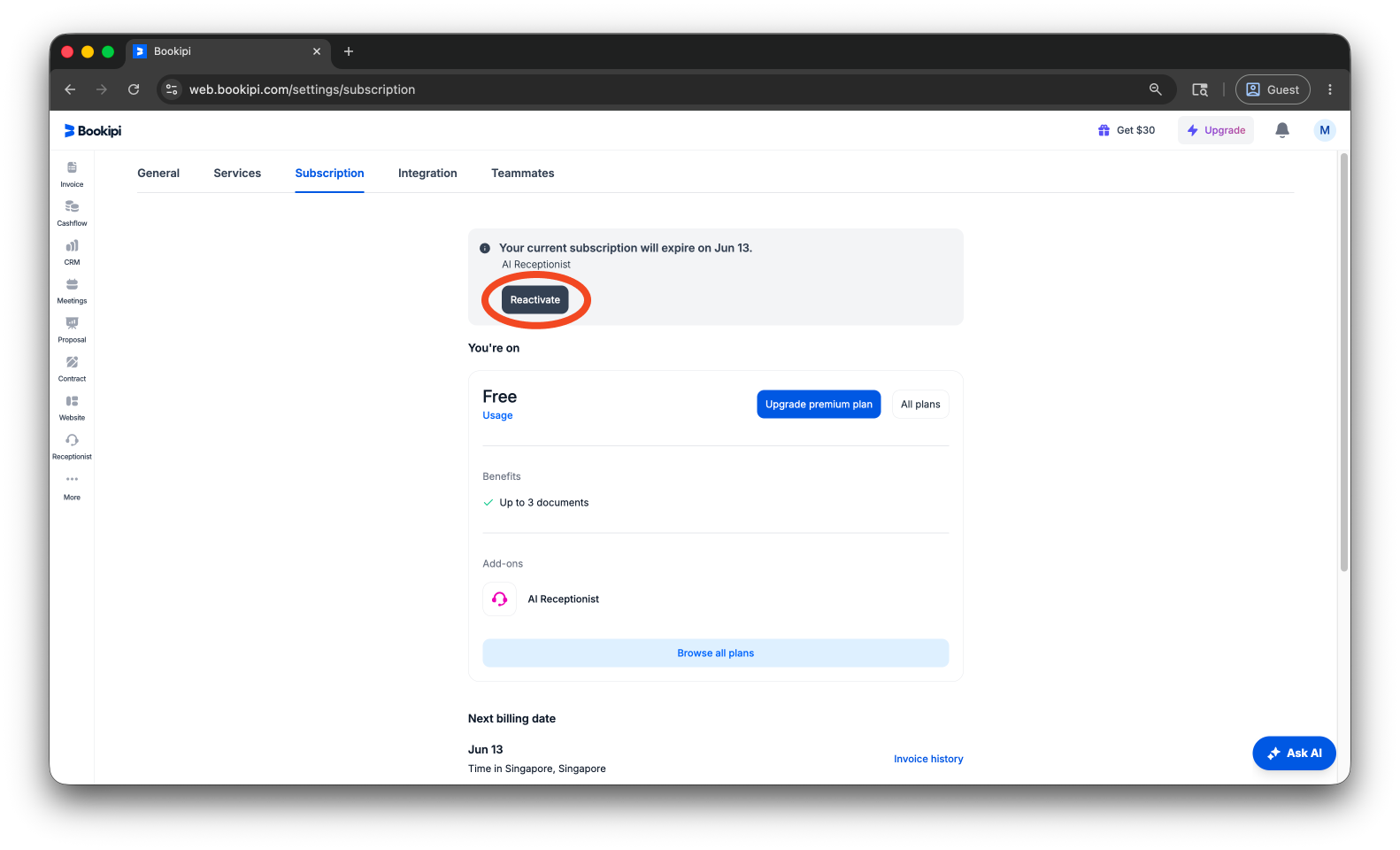
Task: Click the 'Jun 13' billing date
Action: pos(485,750)
